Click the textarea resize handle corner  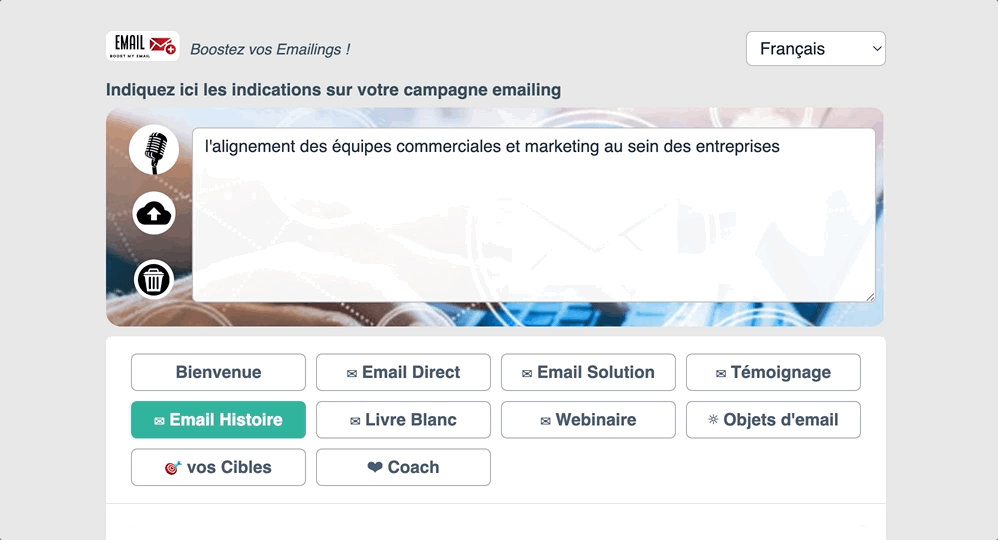pyautogui.click(x=870, y=297)
